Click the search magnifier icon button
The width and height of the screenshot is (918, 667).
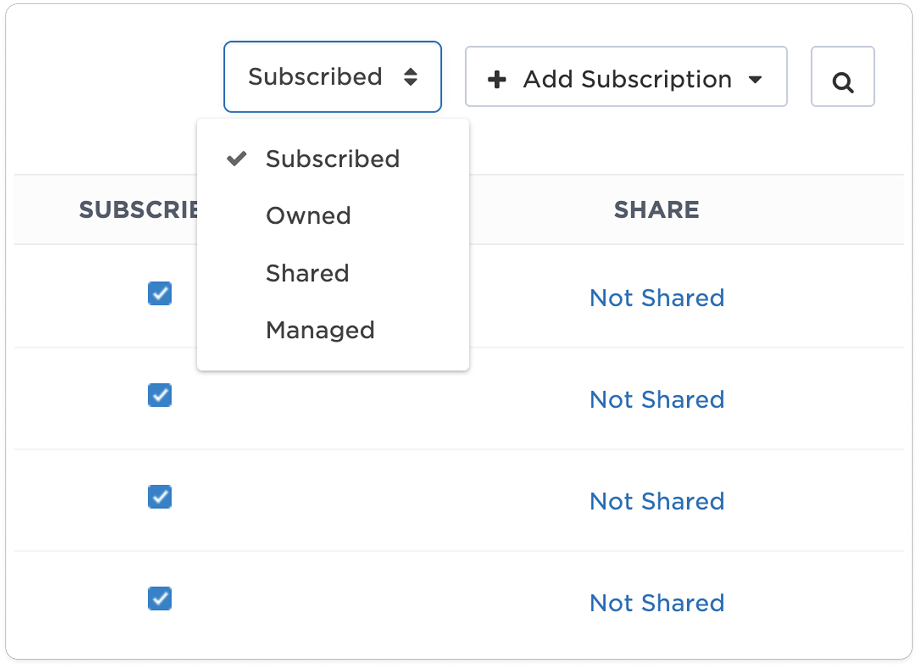pos(842,78)
